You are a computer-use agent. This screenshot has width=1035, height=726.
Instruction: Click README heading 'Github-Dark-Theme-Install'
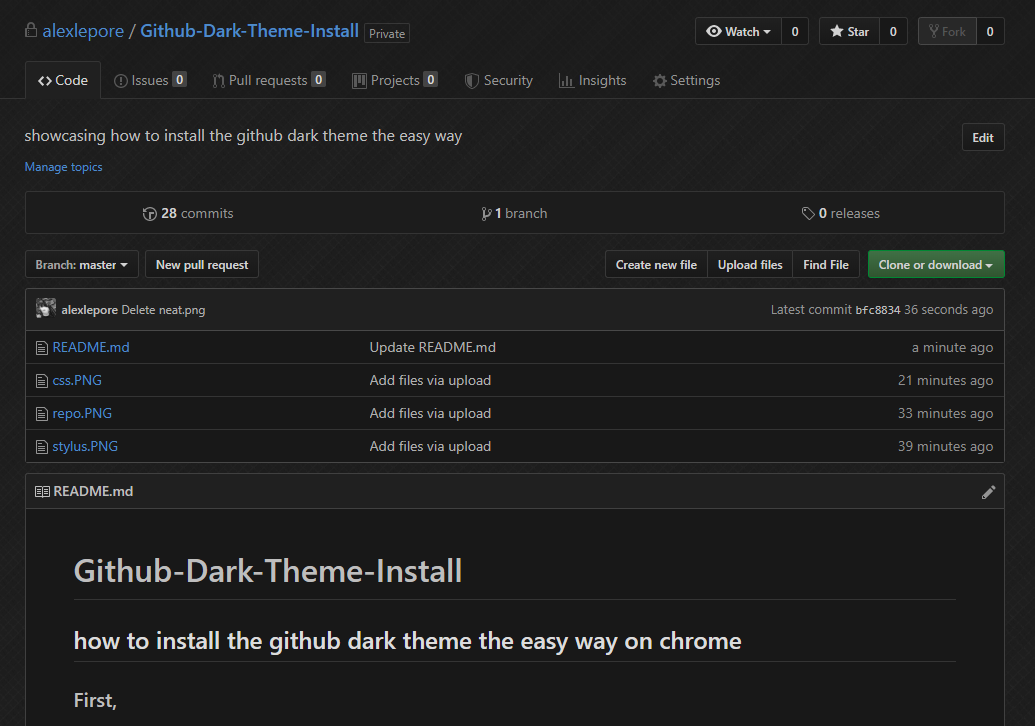pos(268,571)
